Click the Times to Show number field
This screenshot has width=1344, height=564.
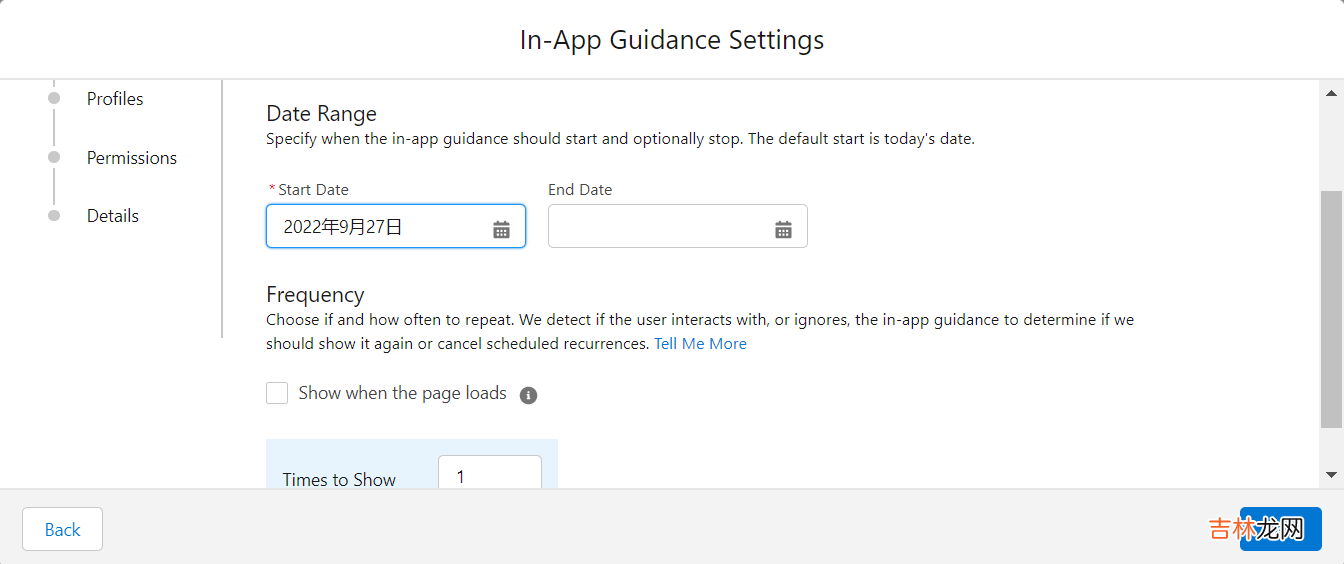coord(489,475)
